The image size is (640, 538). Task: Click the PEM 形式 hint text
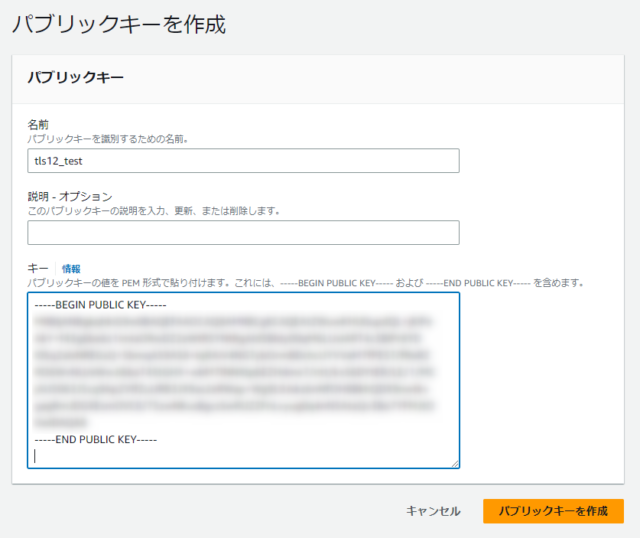click(x=306, y=283)
